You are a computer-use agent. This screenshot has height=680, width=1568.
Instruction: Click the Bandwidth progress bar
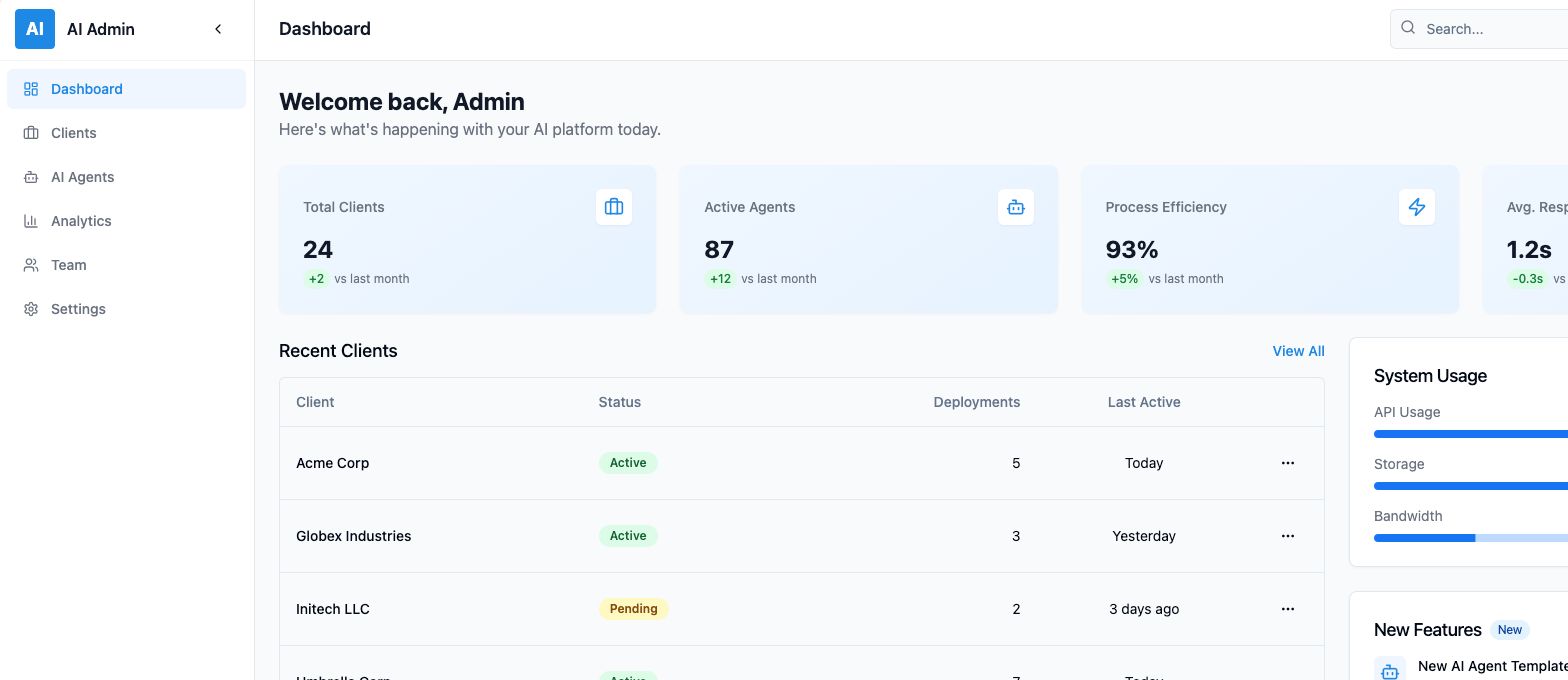coord(1471,538)
